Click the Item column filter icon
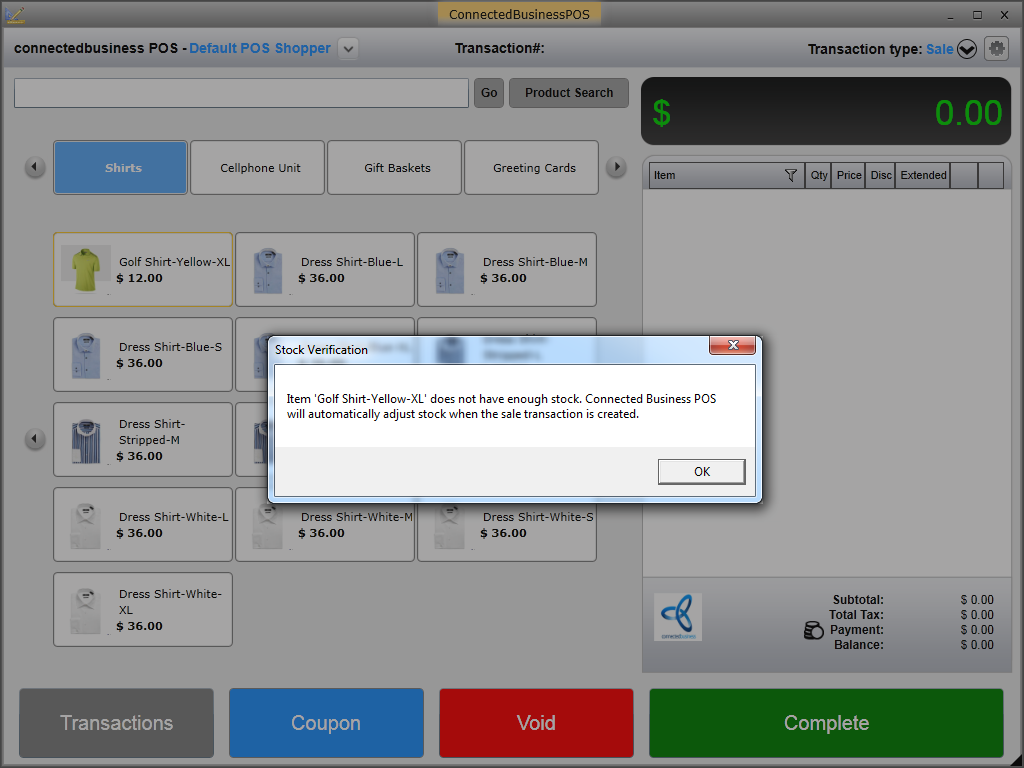The image size is (1024, 768). point(790,175)
